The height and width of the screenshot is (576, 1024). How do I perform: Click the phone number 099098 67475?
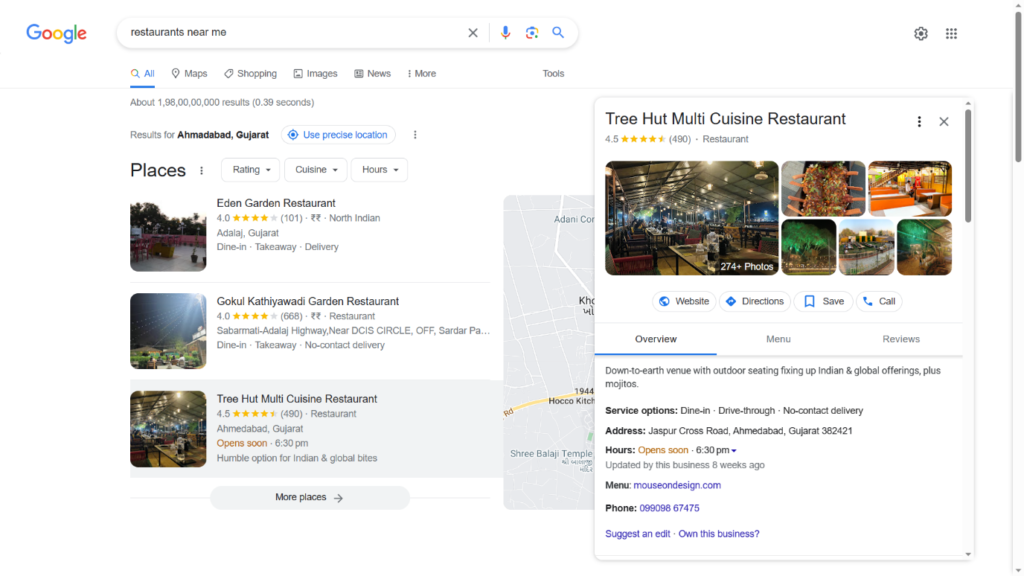tap(669, 508)
